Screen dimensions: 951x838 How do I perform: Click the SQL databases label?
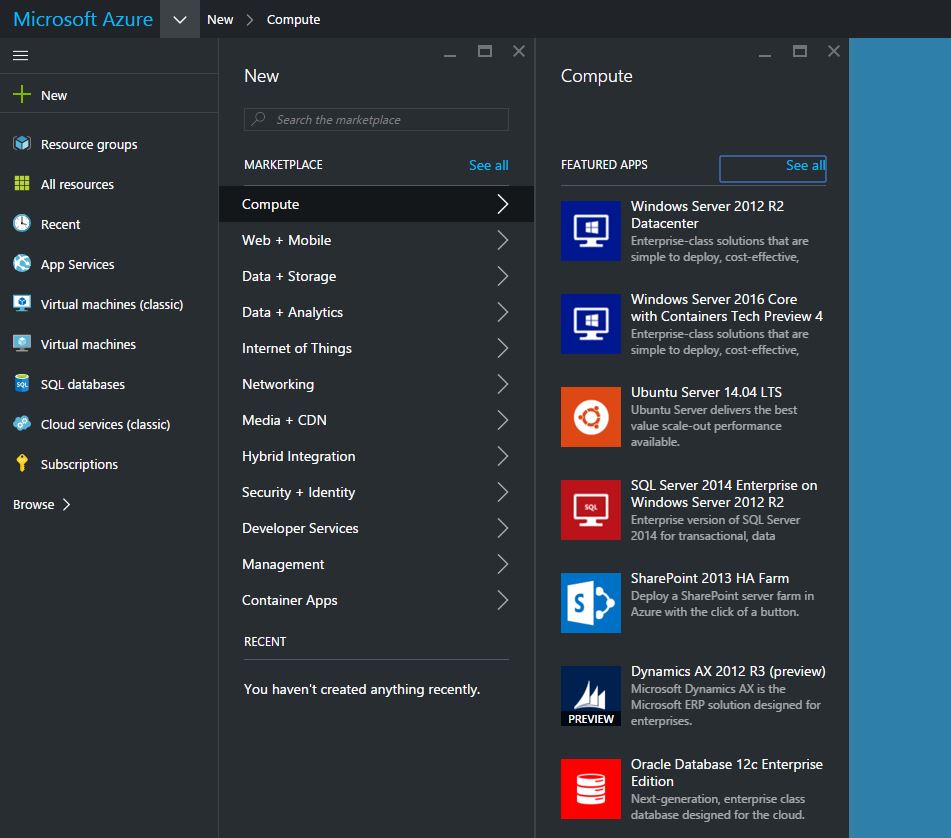pyautogui.click(x=82, y=384)
